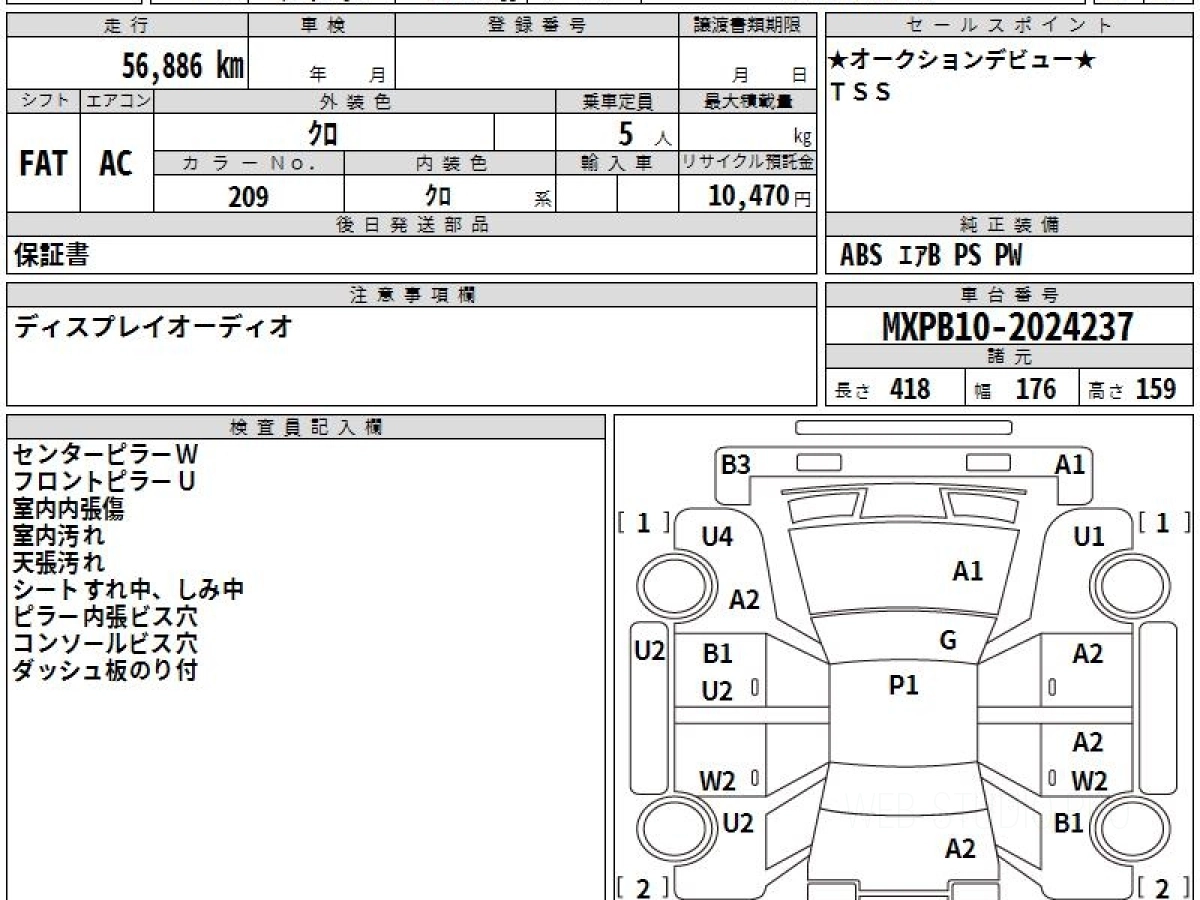Click the color number 209
Viewport: 1200px width, 900px height.
point(248,197)
